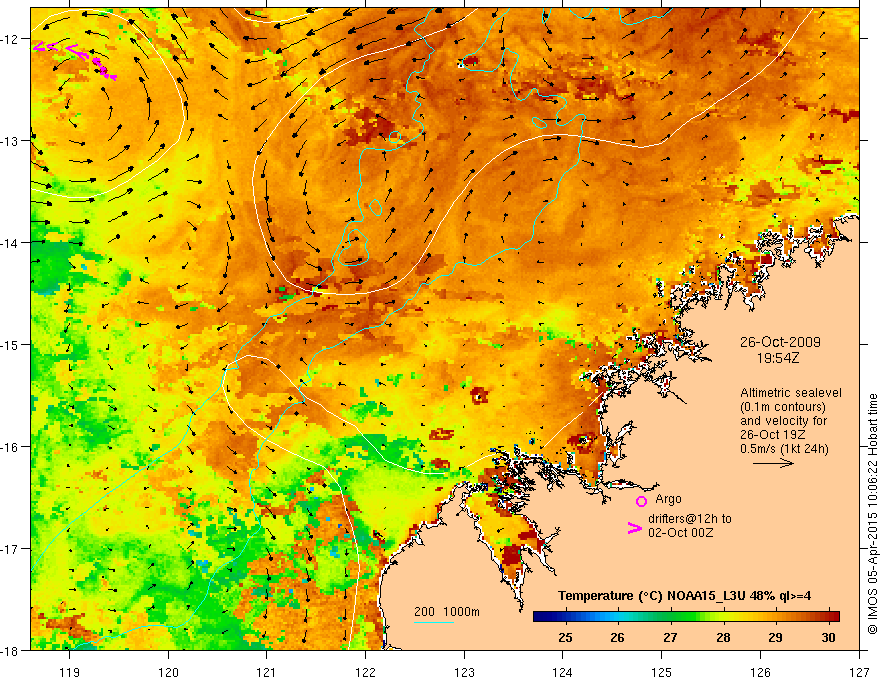Click the "drifters@12h to" legend text
This screenshot has height=680, width=880.
(690, 519)
